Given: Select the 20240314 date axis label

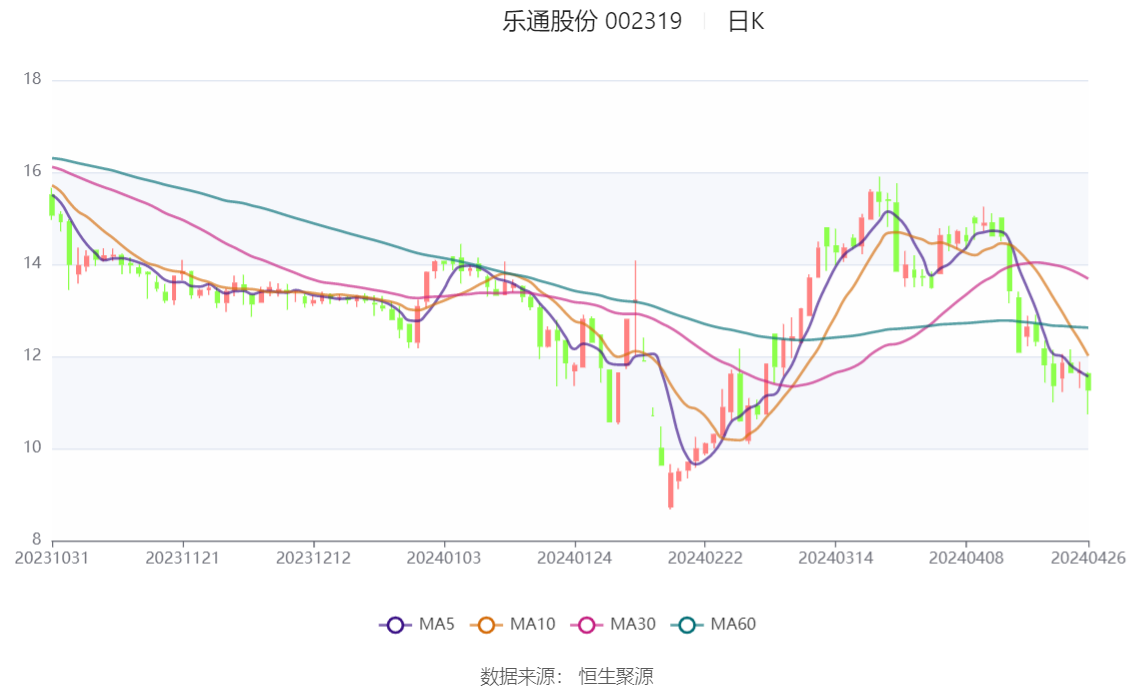Looking at the screenshot, I should 835,558.
